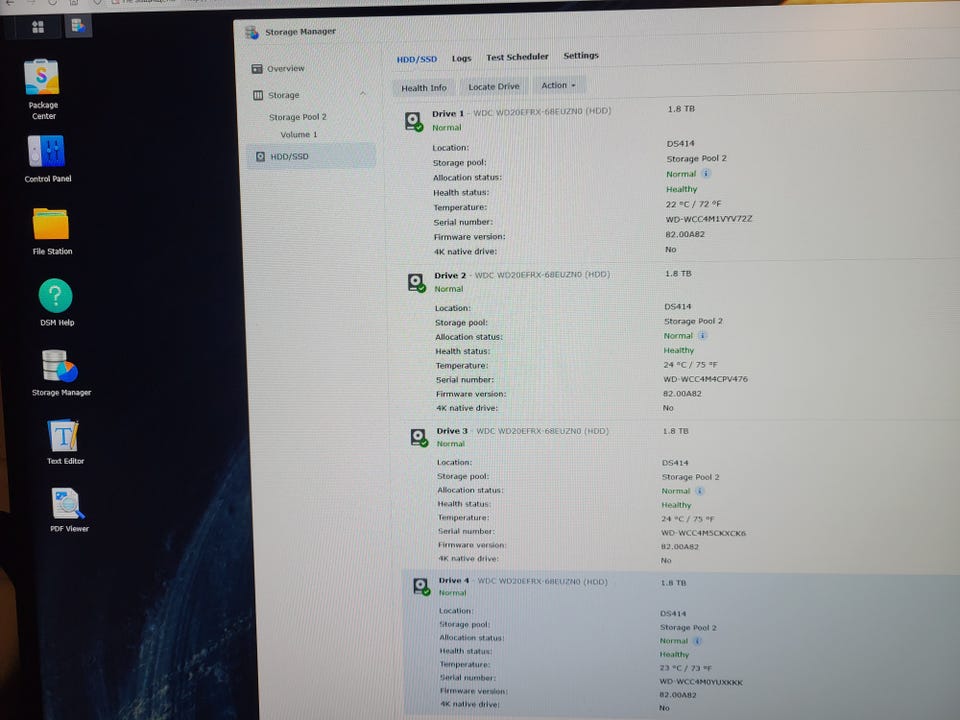Click the Overview sidebar icon
Screen dimensions: 960x720
coord(257,69)
